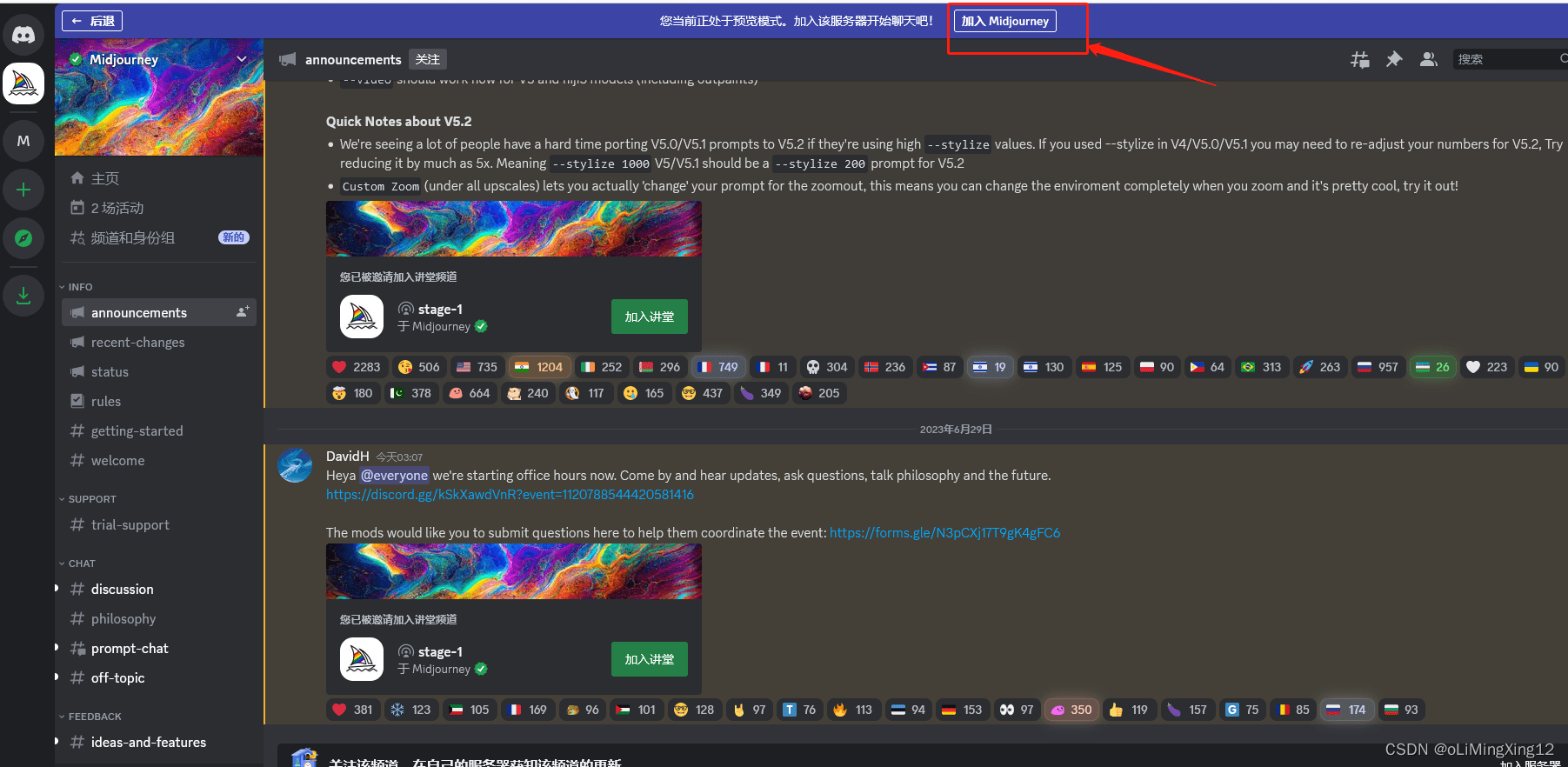Toggle the skull reaction showing 304

click(827, 367)
